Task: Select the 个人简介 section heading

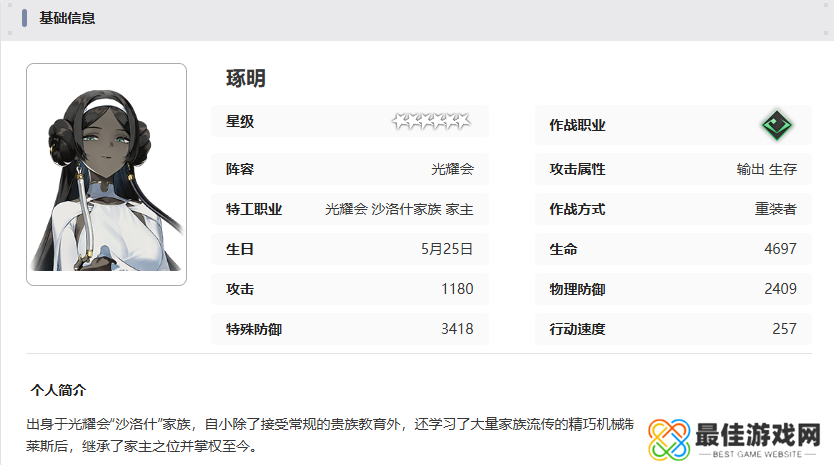Action: click(x=59, y=389)
